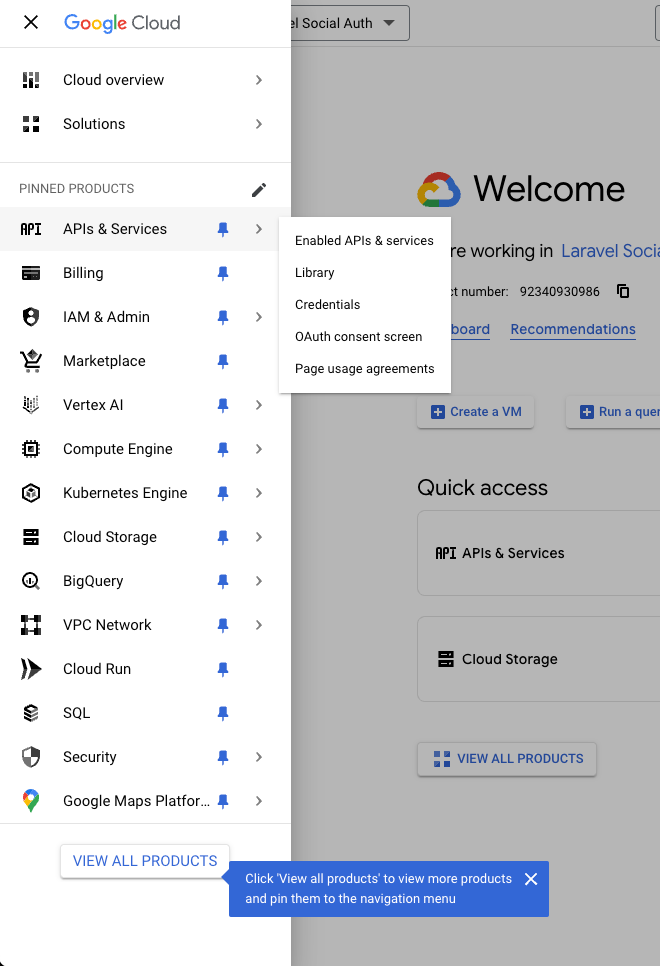Click the VPC Network icon
This screenshot has width=660, height=966.
point(31,625)
